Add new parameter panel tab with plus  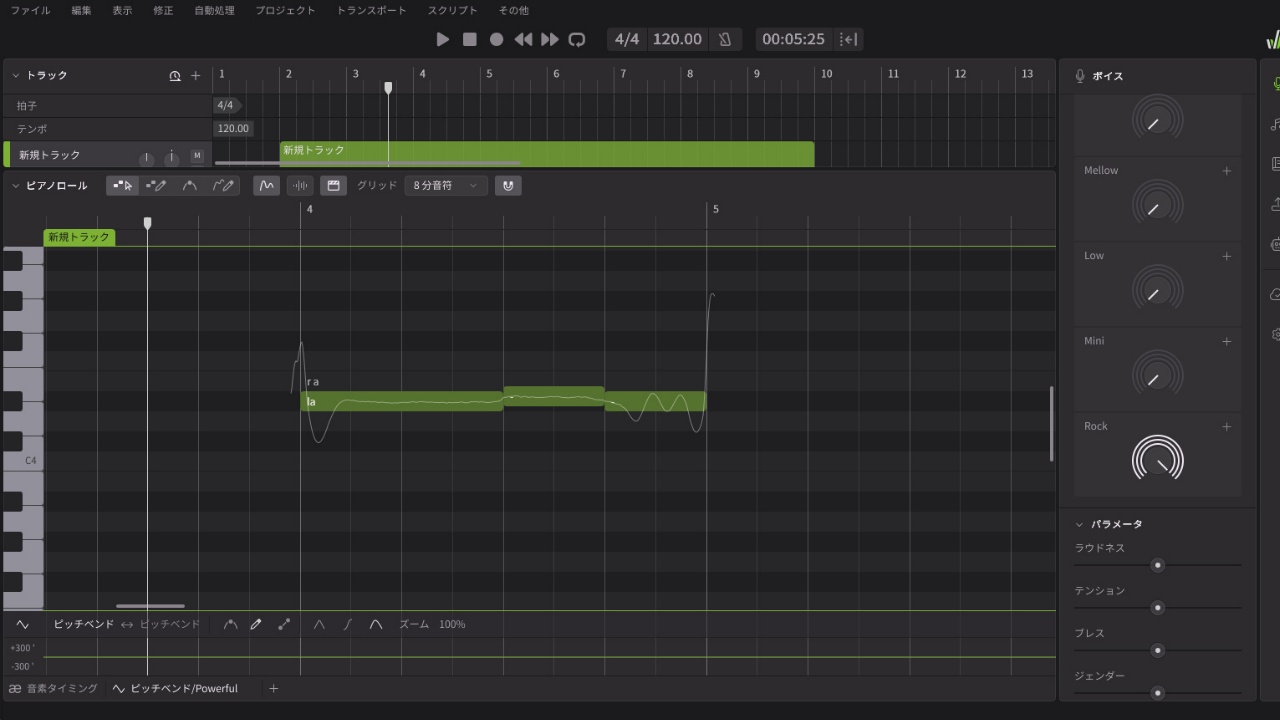click(273, 688)
